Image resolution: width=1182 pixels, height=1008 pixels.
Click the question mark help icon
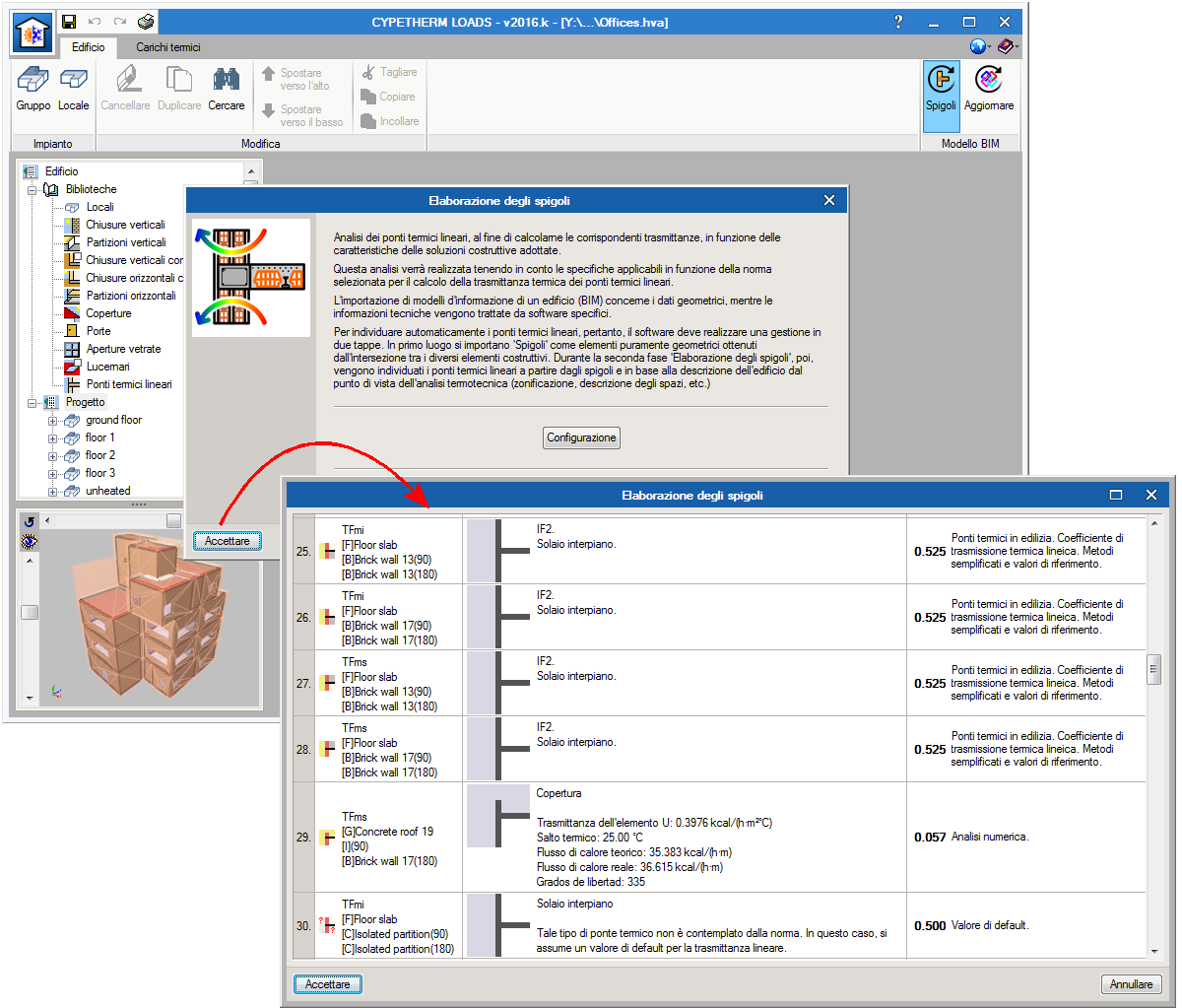[898, 22]
